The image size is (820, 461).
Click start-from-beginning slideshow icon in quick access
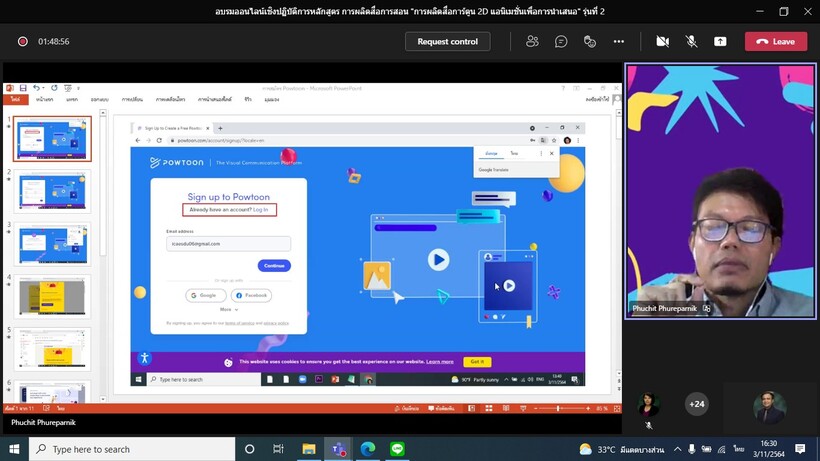[67, 88]
